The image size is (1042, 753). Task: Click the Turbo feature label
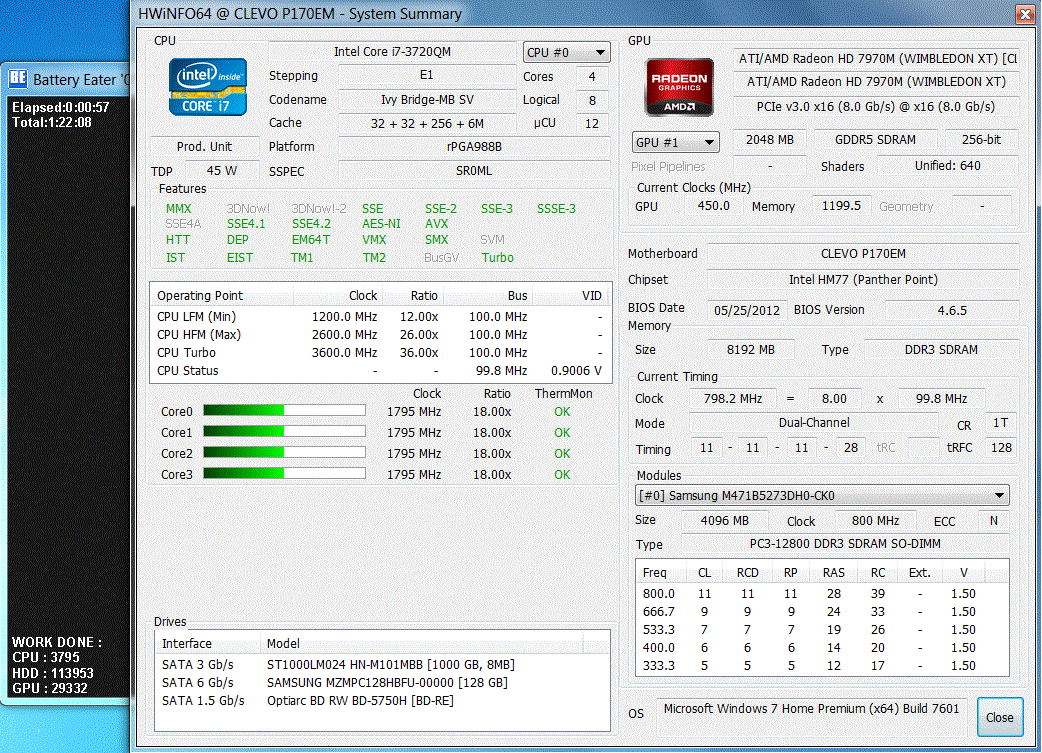(x=498, y=257)
